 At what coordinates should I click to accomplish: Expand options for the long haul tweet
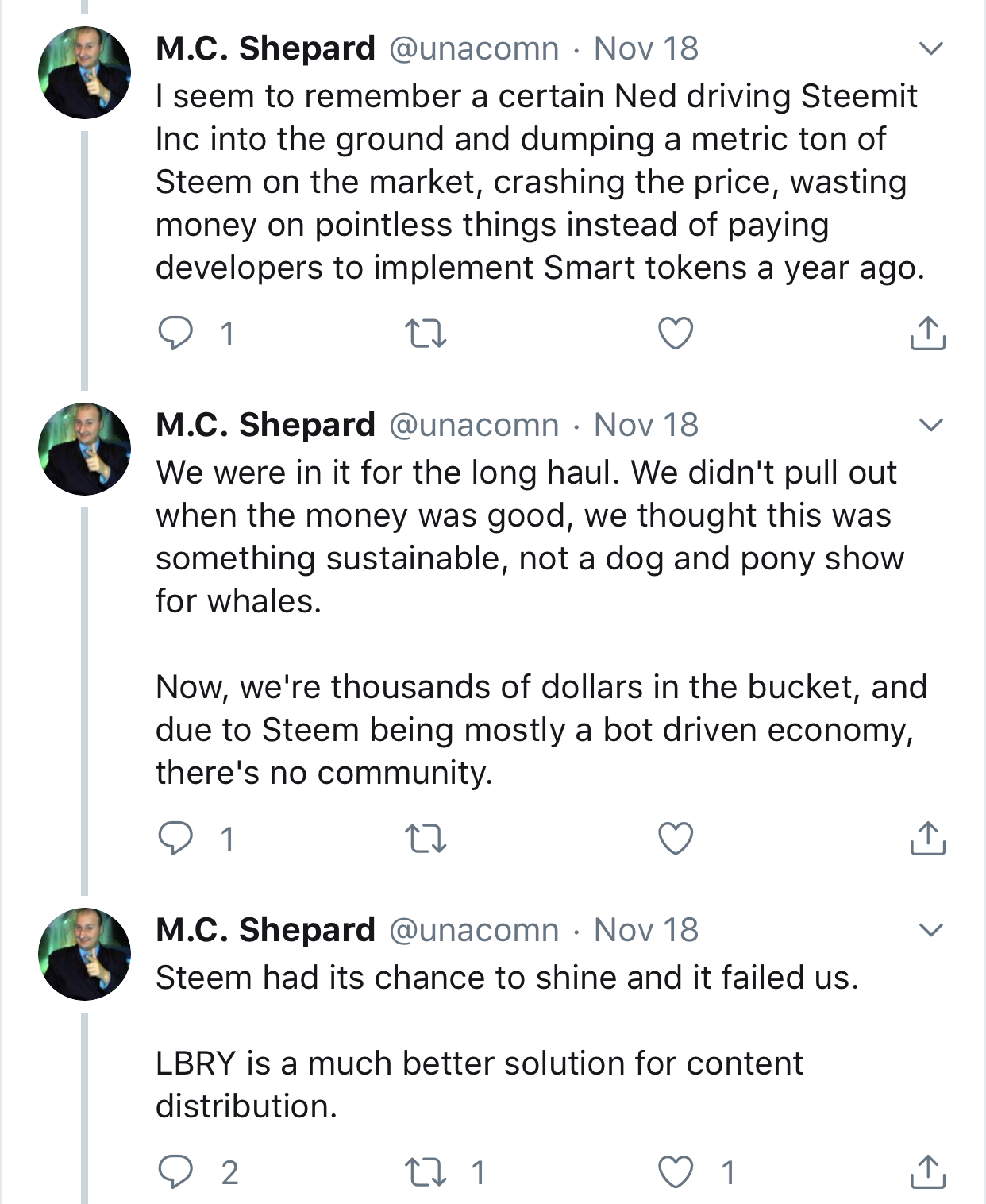click(x=930, y=425)
